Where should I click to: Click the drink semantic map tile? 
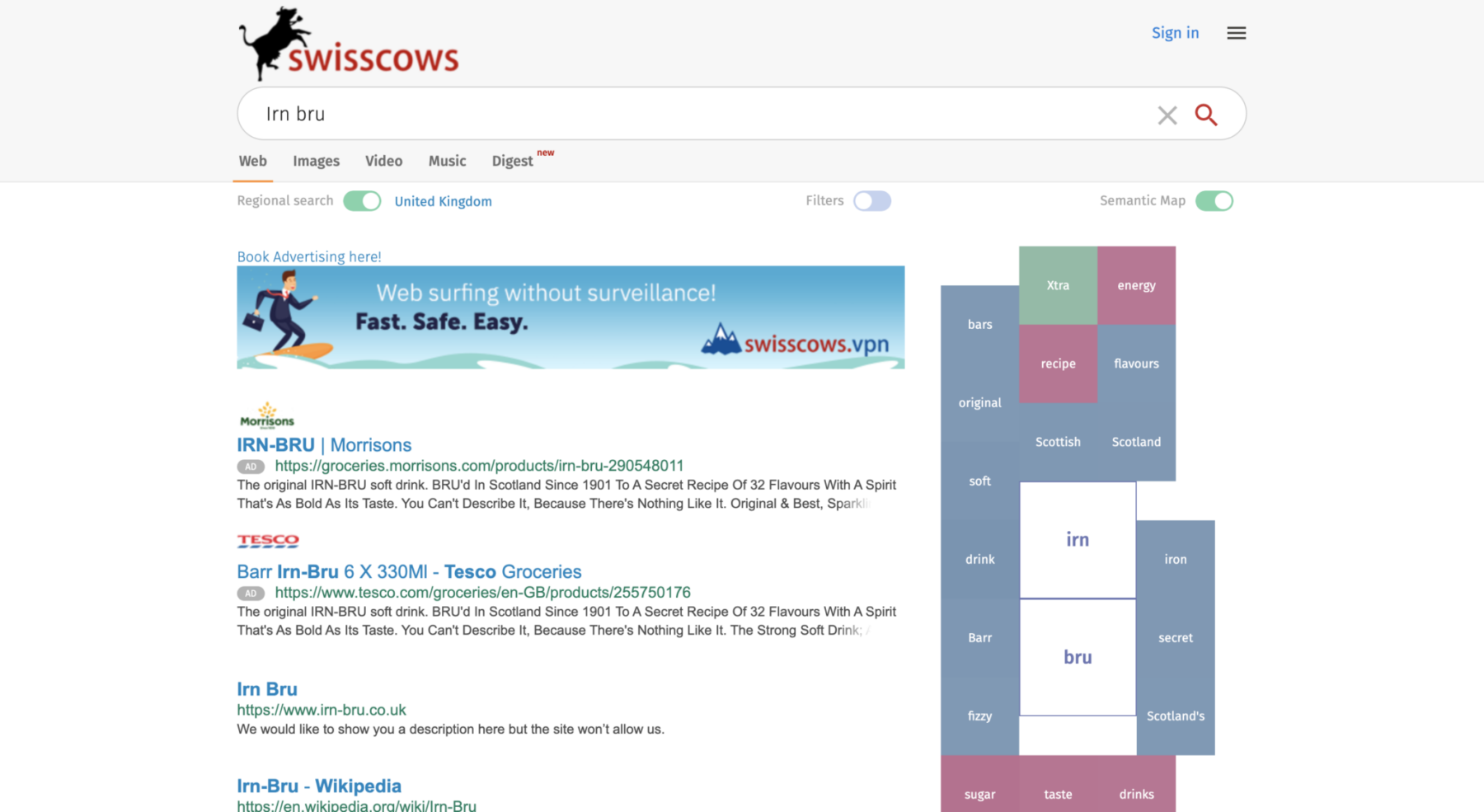pyautogui.click(x=979, y=560)
